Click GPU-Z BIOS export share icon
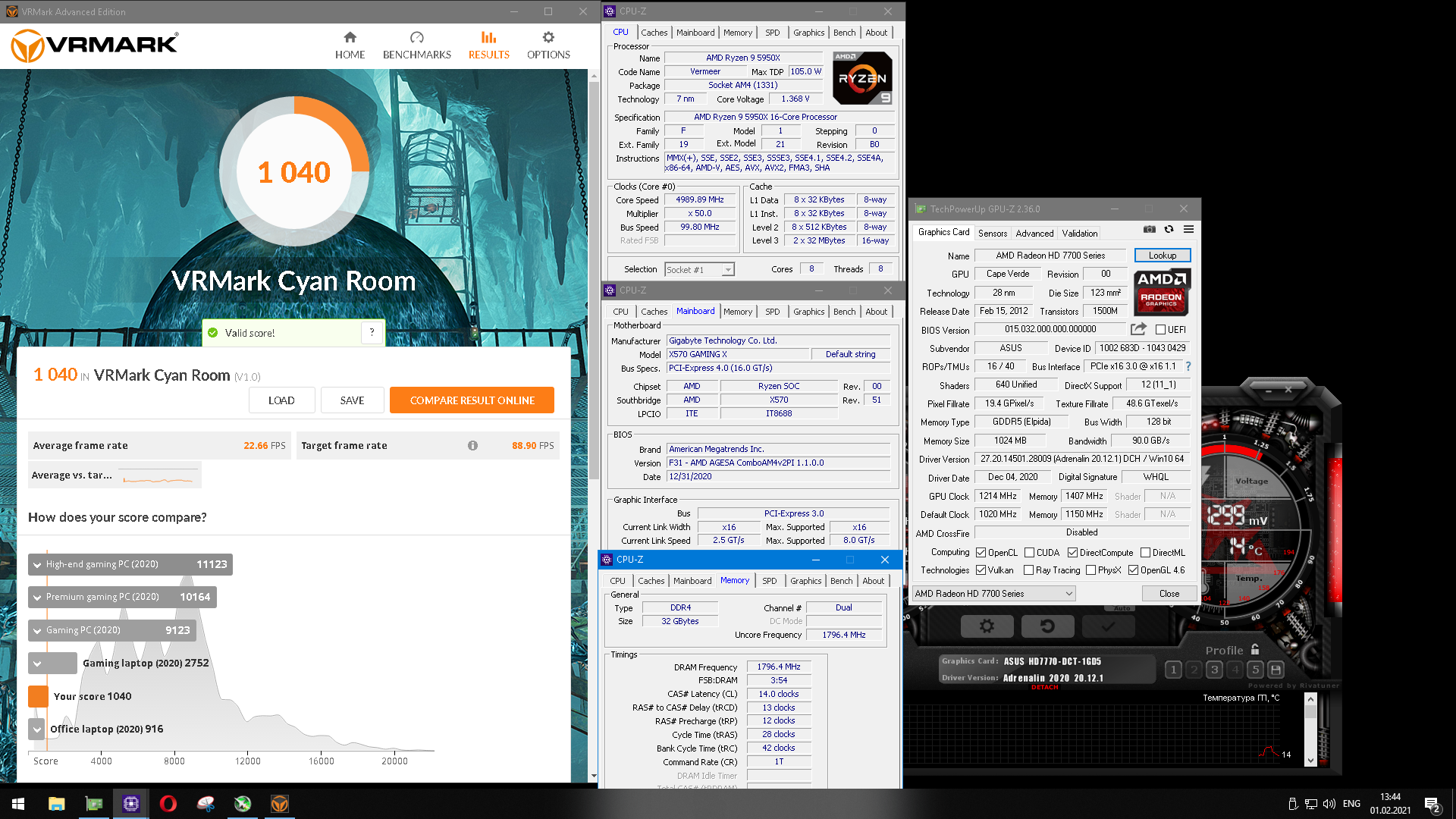Viewport: 1456px width, 819px height. (1137, 329)
